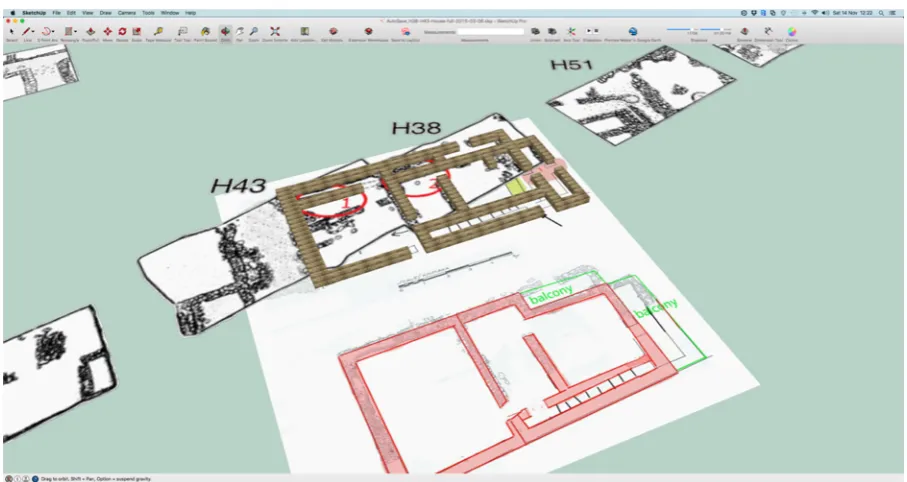Image resolution: width=907 pixels, height=482 pixels.
Task: Open the Apple menu
Action: pyautogui.click(x=12, y=13)
